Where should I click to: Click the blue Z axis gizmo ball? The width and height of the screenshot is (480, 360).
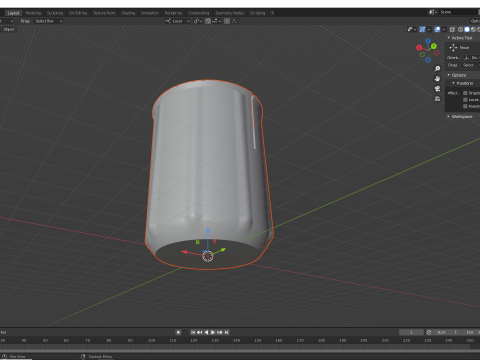tap(428, 41)
